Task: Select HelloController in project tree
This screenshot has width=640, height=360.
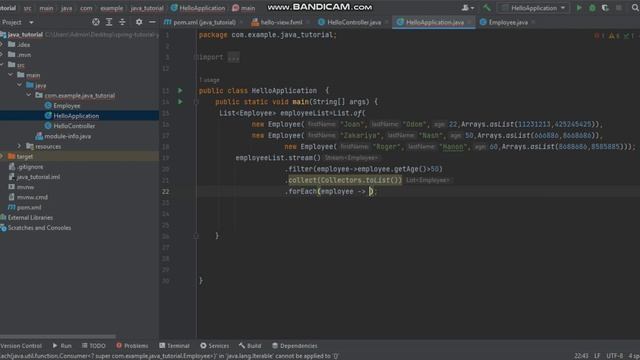Action: point(74,126)
